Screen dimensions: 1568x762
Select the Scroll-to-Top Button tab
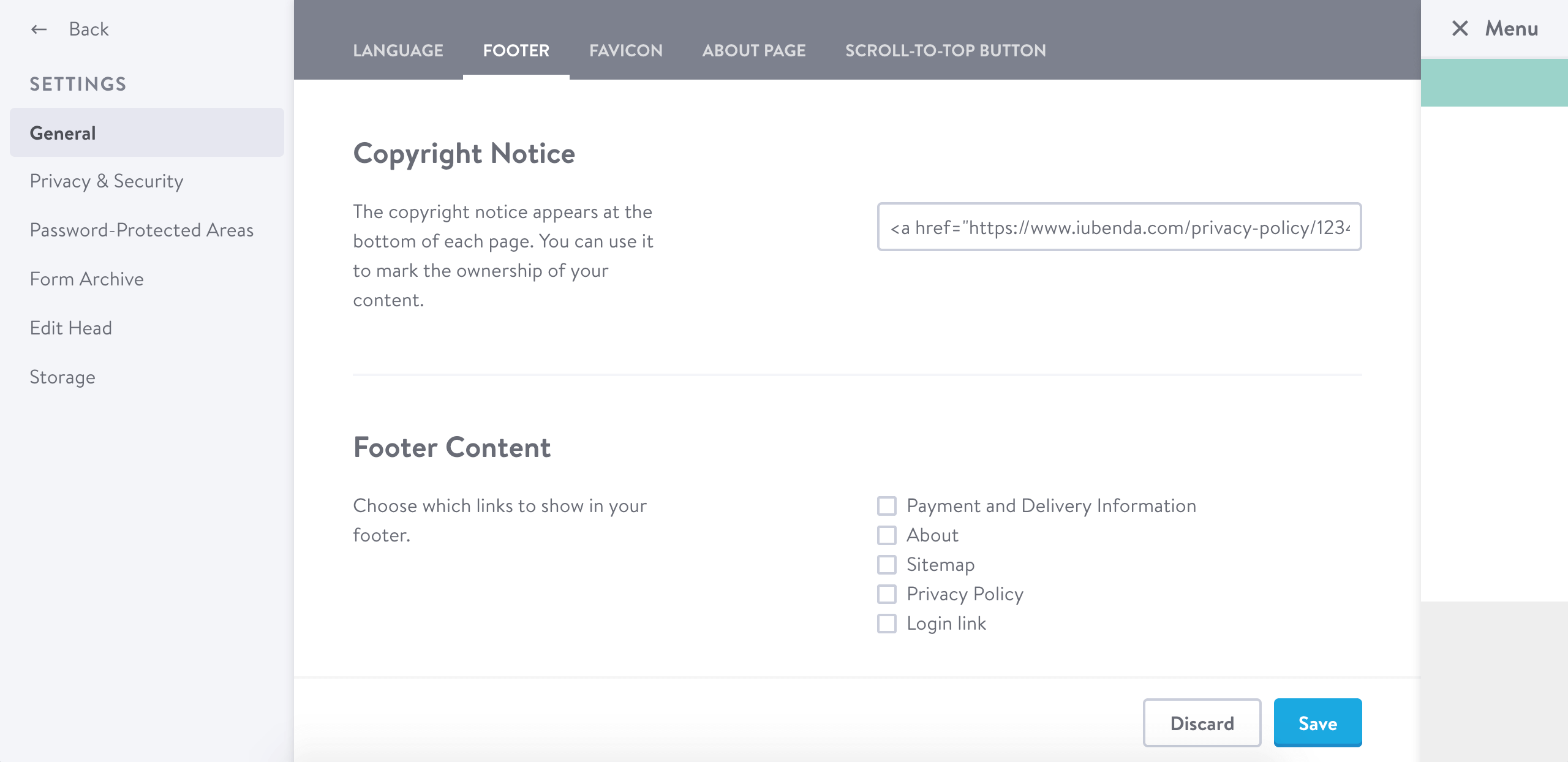tap(945, 50)
